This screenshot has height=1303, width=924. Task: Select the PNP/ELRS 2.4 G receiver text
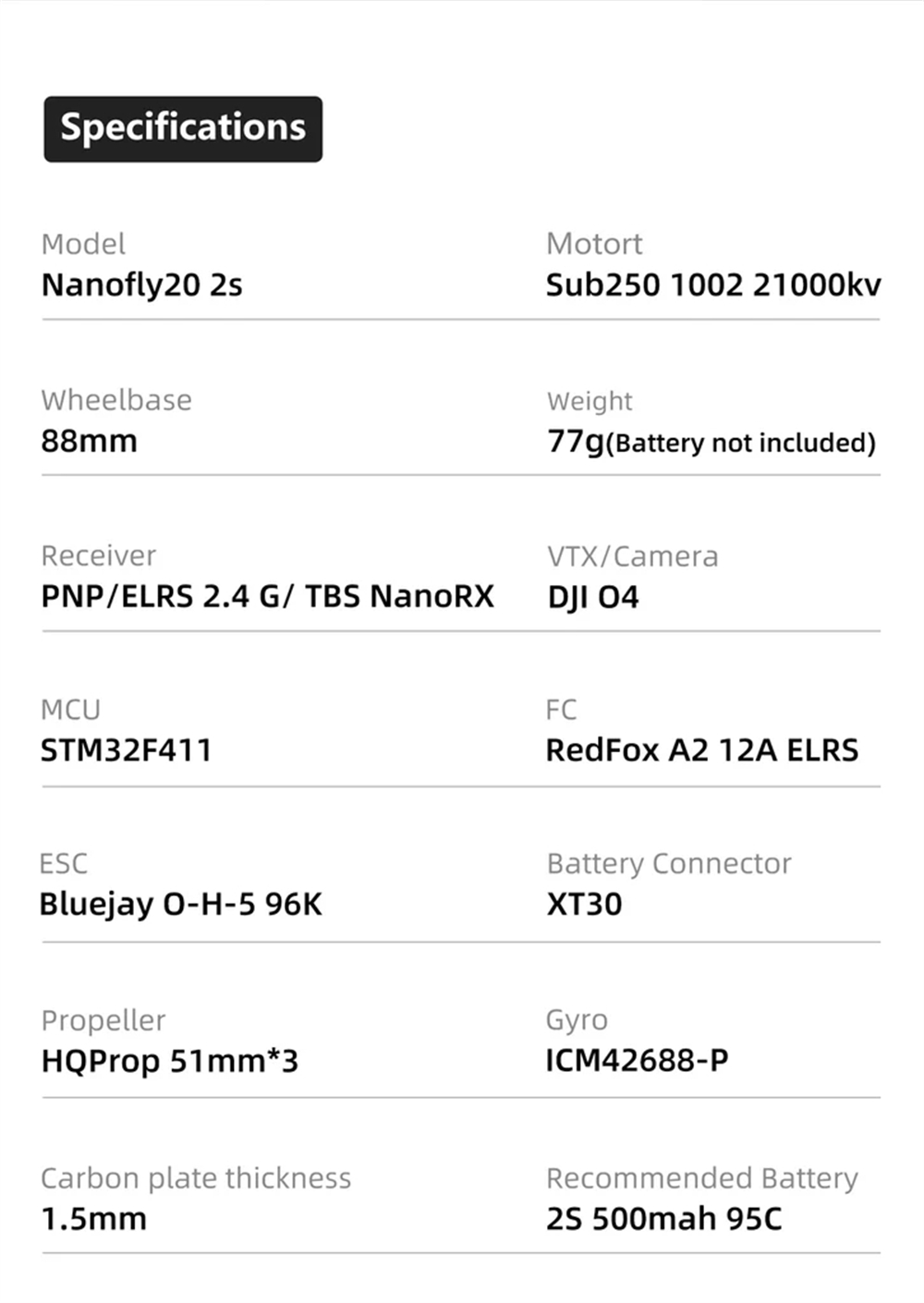(164, 596)
